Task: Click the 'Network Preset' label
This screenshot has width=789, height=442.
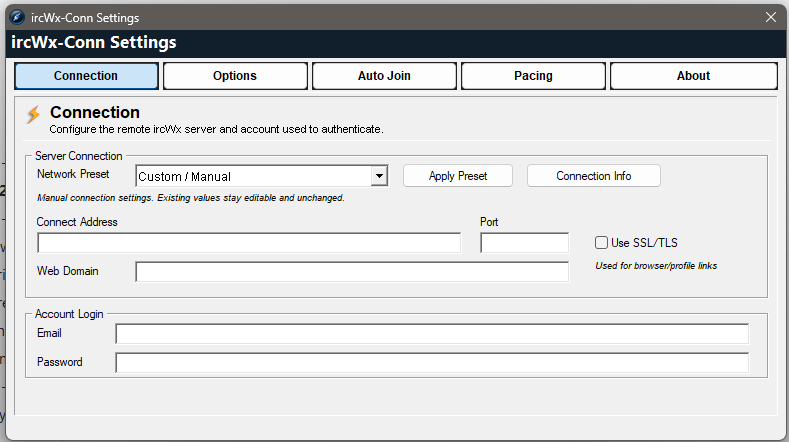Action: pyautogui.click(x=73, y=174)
